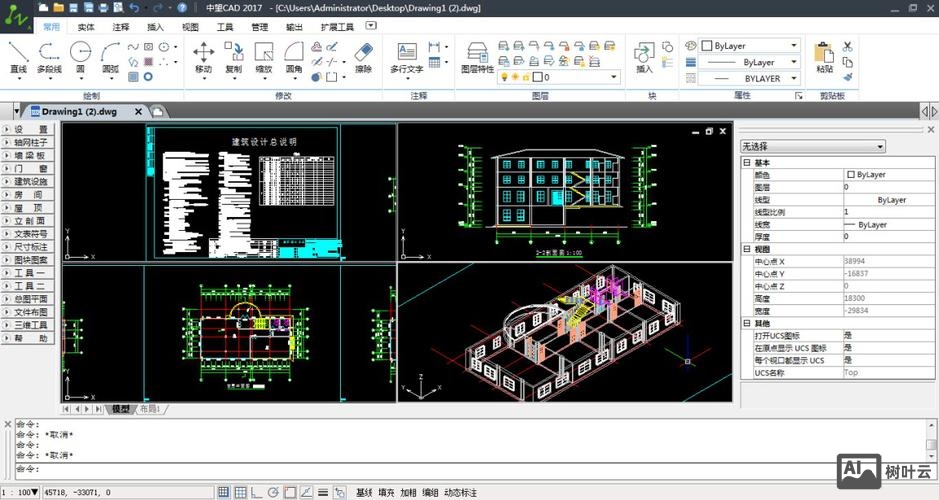Viewport: 939px width, 500px height.
Task: Click the 移动 (Move) tool
Action: [x=203, y=56]
